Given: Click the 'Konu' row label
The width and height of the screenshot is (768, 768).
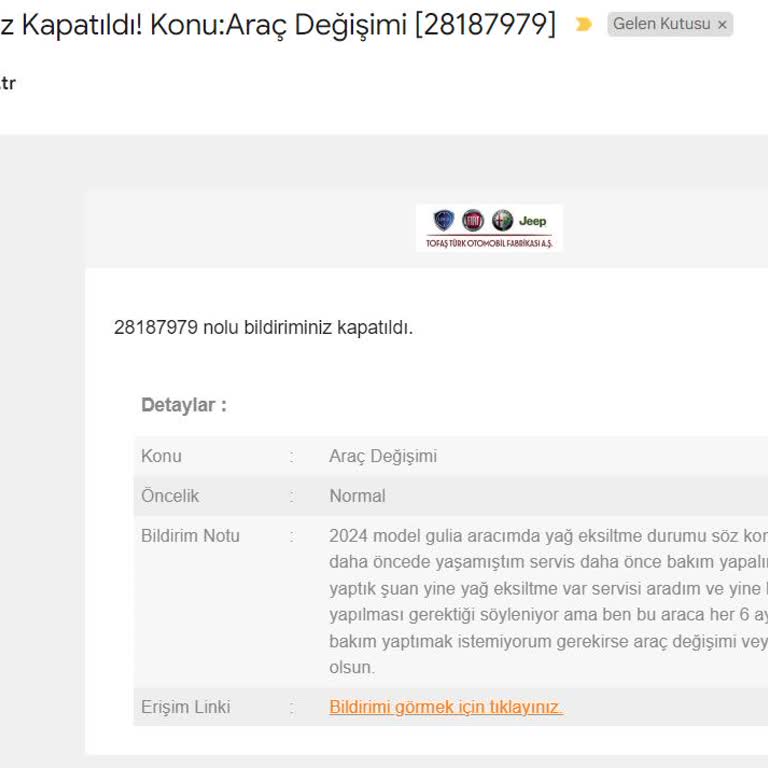Looking at the screenshot, I should 161,456.
